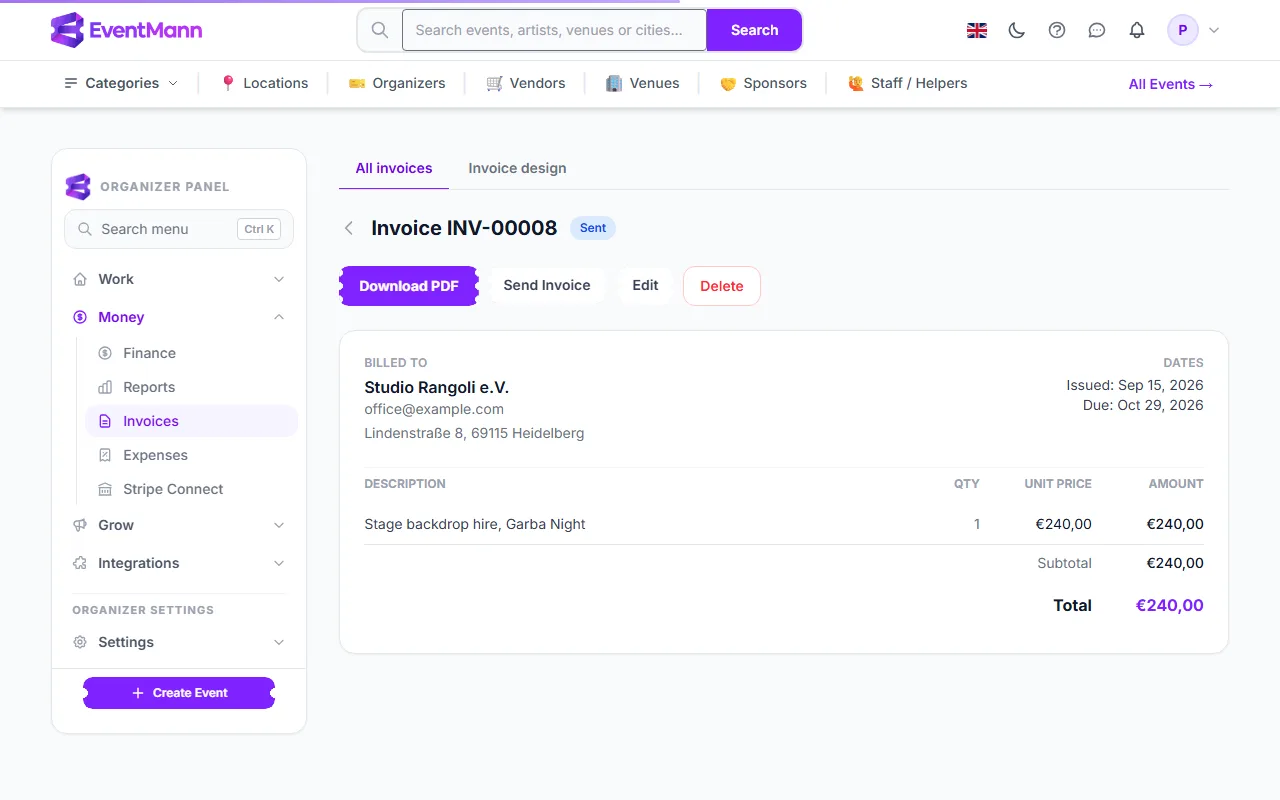Screen dimensions: 1280x800
Task: Focus the Search menu field in sidebar
Action: pyautogui.click(x=179, y=229)
